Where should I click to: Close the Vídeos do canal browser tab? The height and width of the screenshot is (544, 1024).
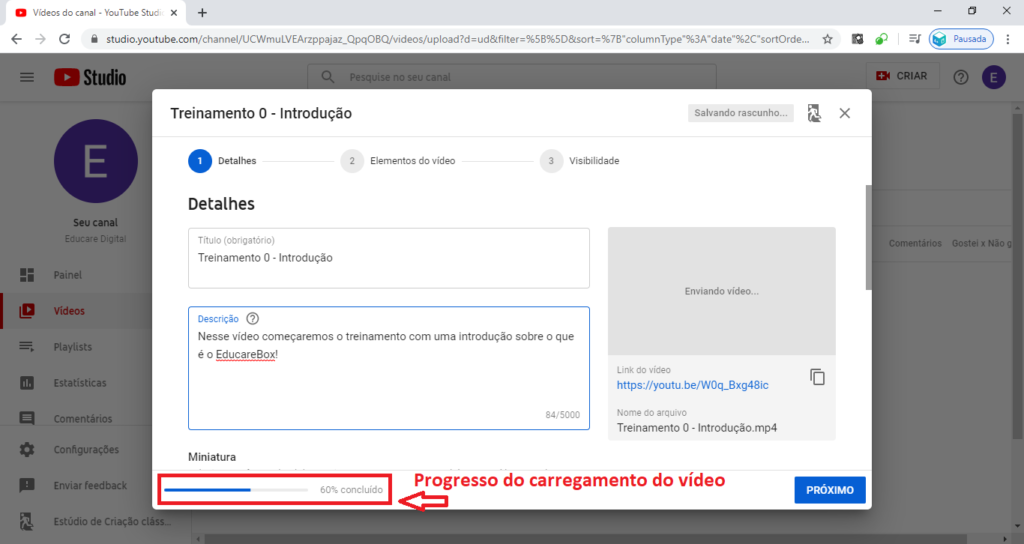174,12
